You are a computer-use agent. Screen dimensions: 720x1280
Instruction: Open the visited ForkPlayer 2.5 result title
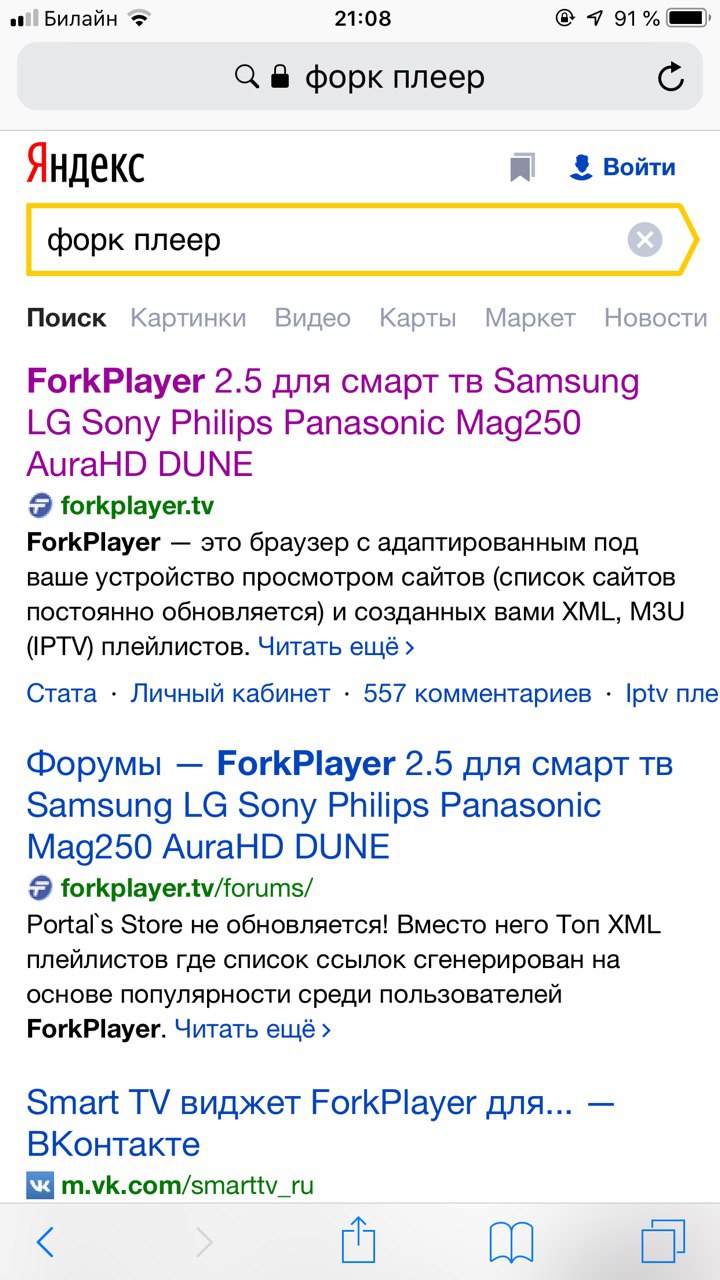(x=333, y=422)
